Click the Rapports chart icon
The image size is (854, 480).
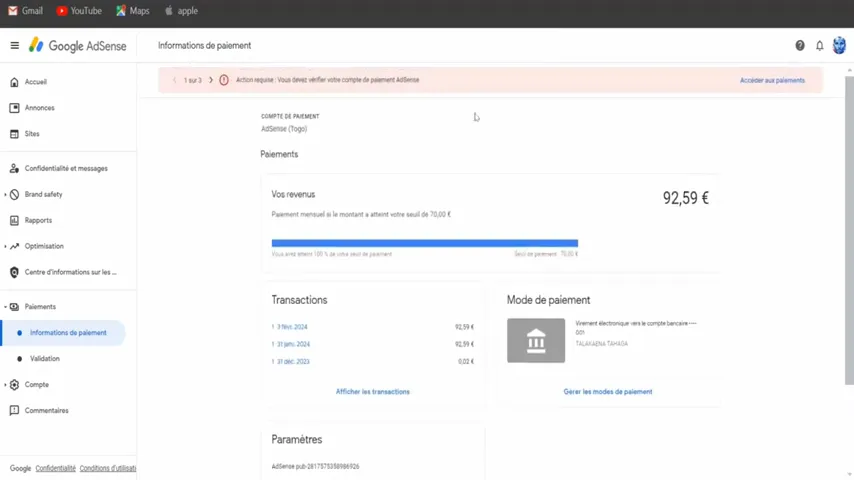coord(14,220)
